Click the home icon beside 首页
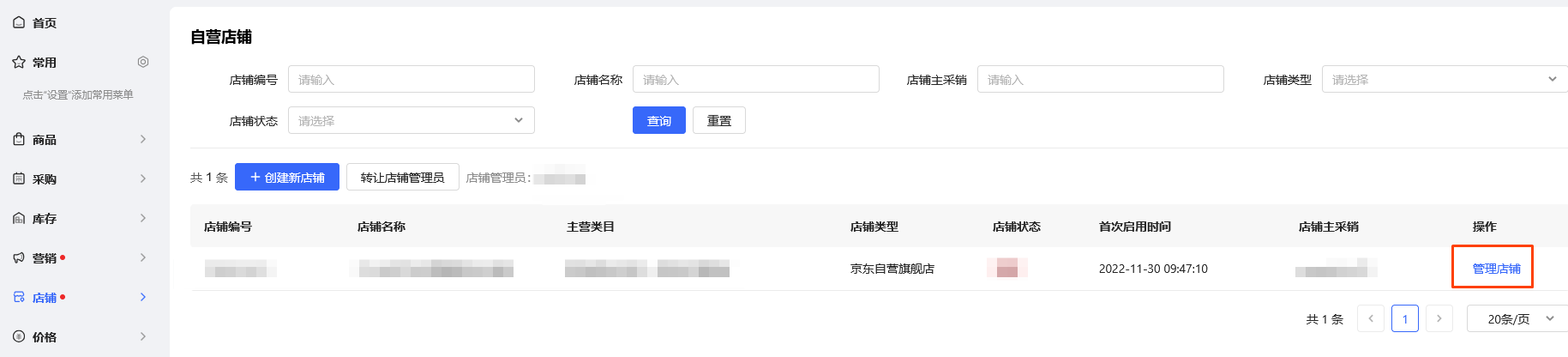This screenshot has height=357, width=1568. click(19, 22)
